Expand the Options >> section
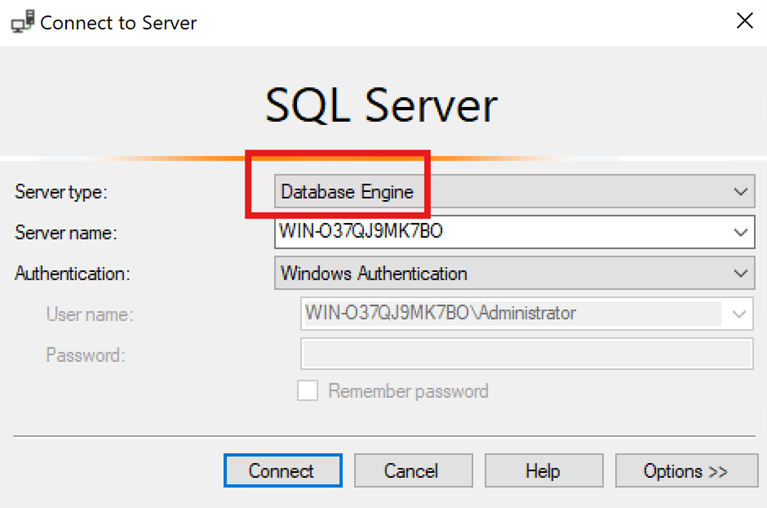This screenshot has width=767, height=508. click(686, 470)
